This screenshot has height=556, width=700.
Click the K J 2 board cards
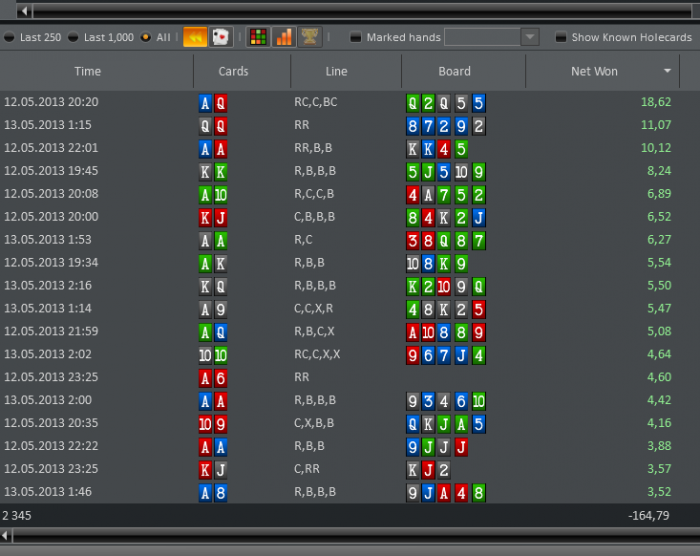pyautogui.click(x=429, y=470)
